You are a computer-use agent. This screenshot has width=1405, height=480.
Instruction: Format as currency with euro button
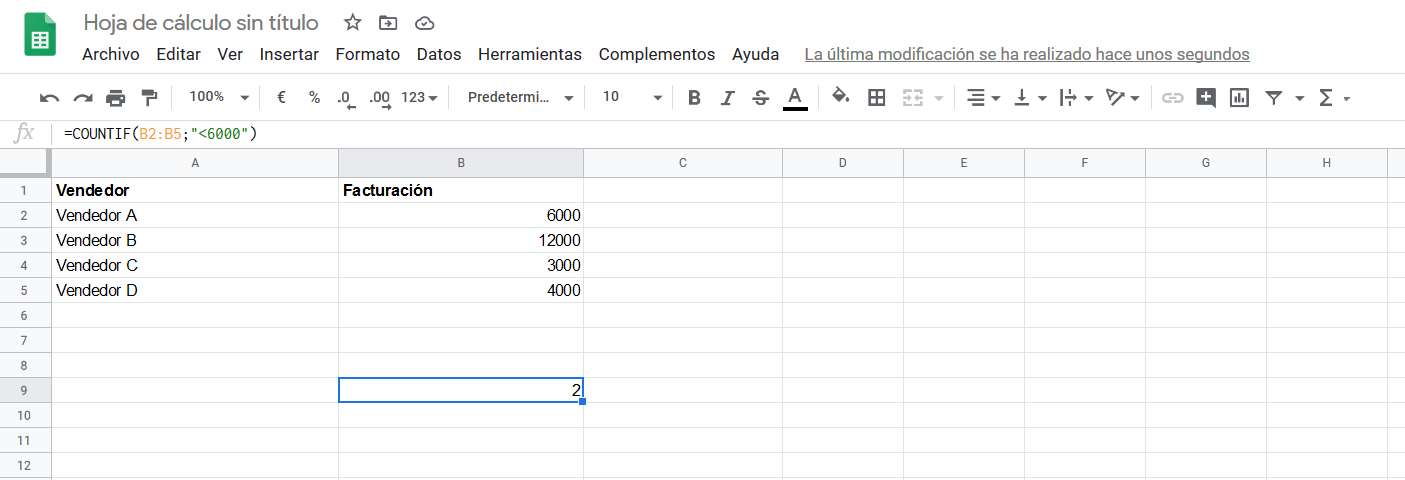[281, 98]
